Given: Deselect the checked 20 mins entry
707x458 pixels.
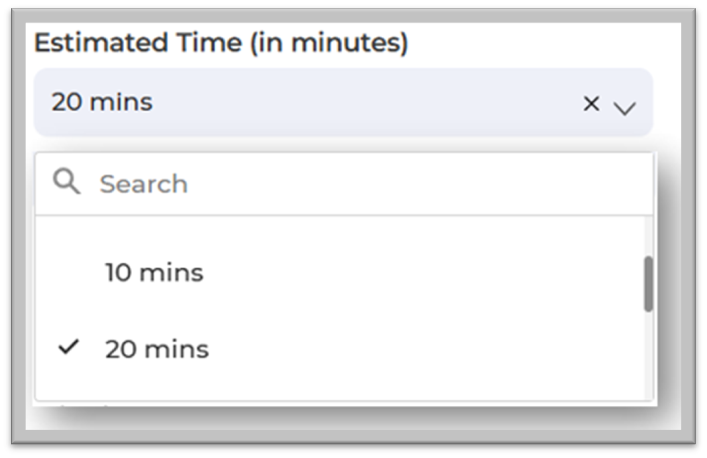Looking at the screenshot, I should (x=157, y=349).
